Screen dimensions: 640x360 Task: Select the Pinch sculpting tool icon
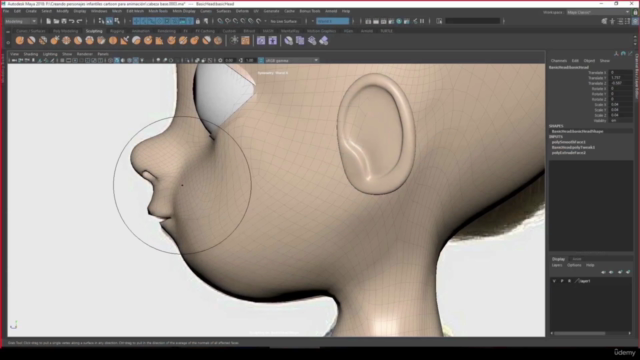[x=66, y=40]
